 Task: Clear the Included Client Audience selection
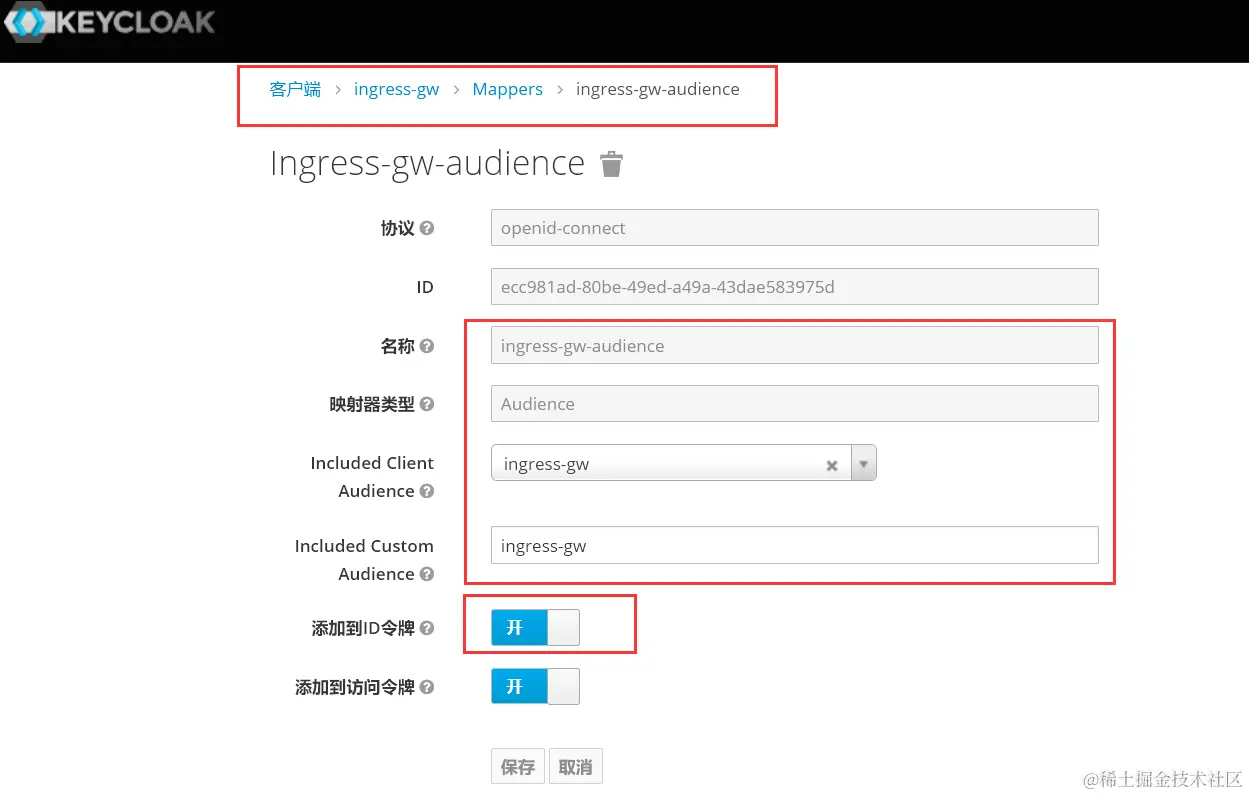(x=831, y=465)
